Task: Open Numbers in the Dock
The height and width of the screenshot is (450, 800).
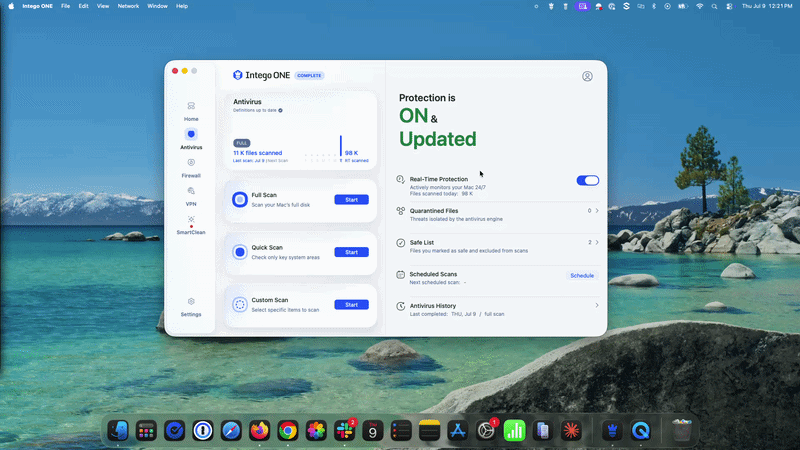Action: 514,431
